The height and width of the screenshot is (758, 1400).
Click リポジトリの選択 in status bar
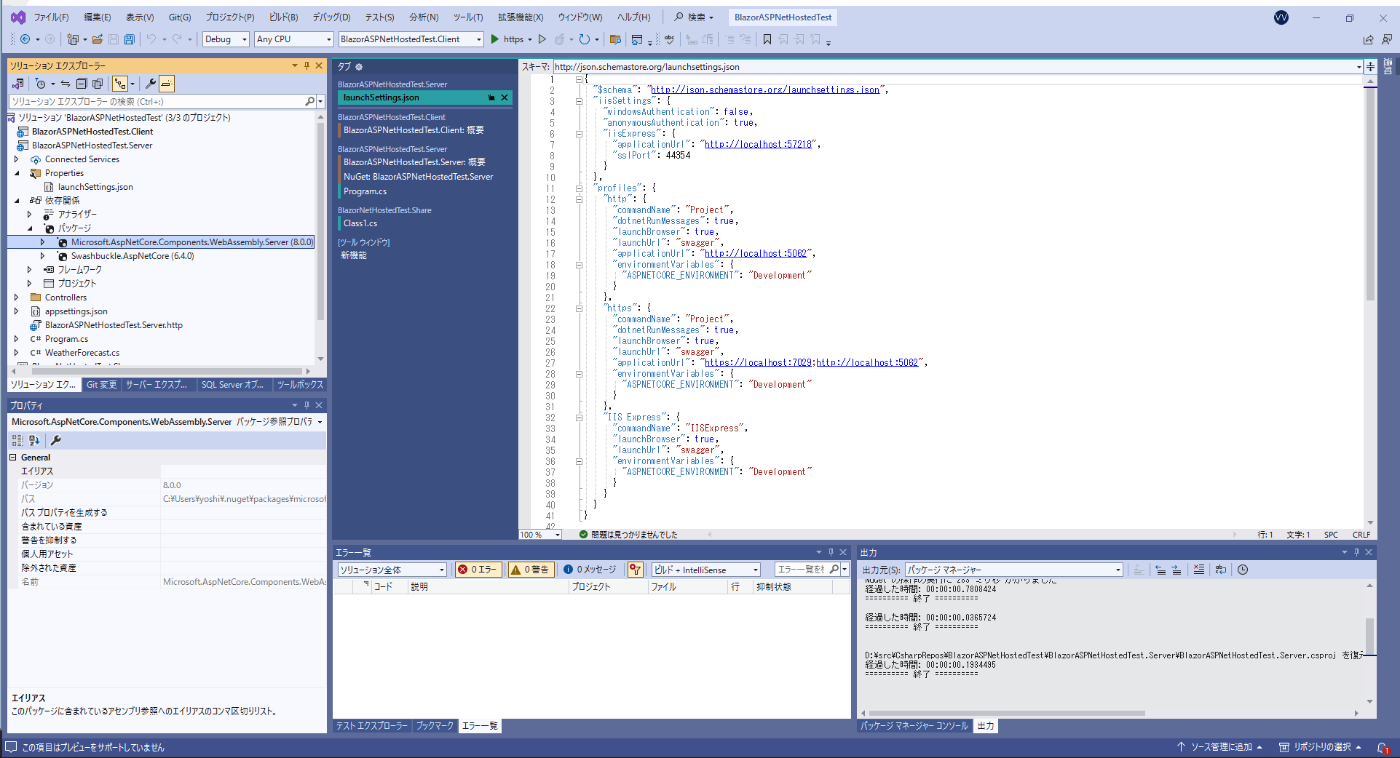coord(1322,747)
